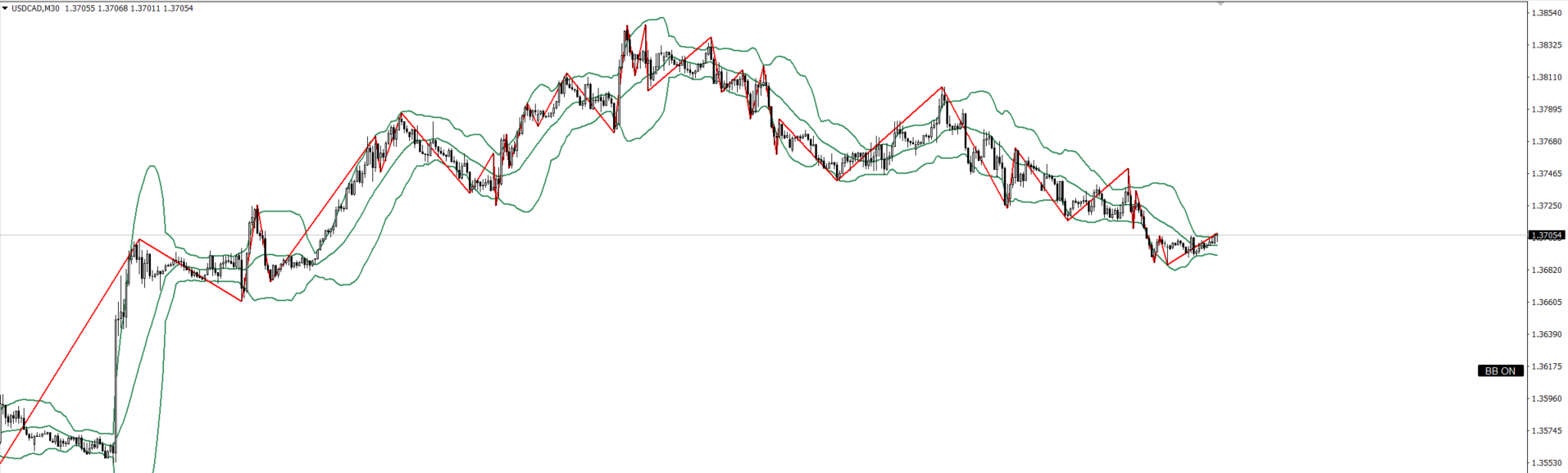Click the 1.38325 price axis label
The width and height of the screenshot is (1568, 473).
coord(1544,45)
